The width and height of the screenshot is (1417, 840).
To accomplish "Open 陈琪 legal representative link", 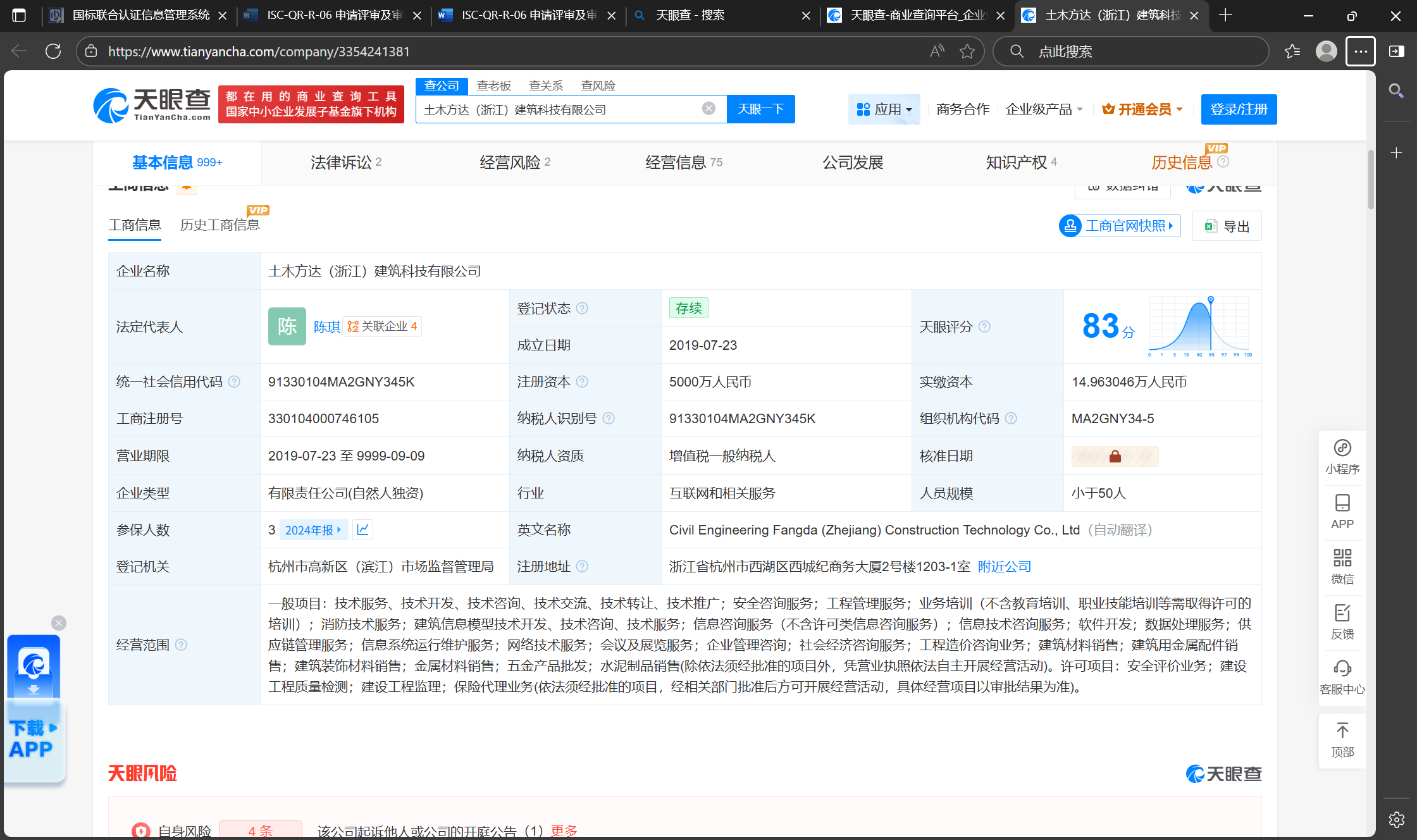I will [x=326, y=326].
